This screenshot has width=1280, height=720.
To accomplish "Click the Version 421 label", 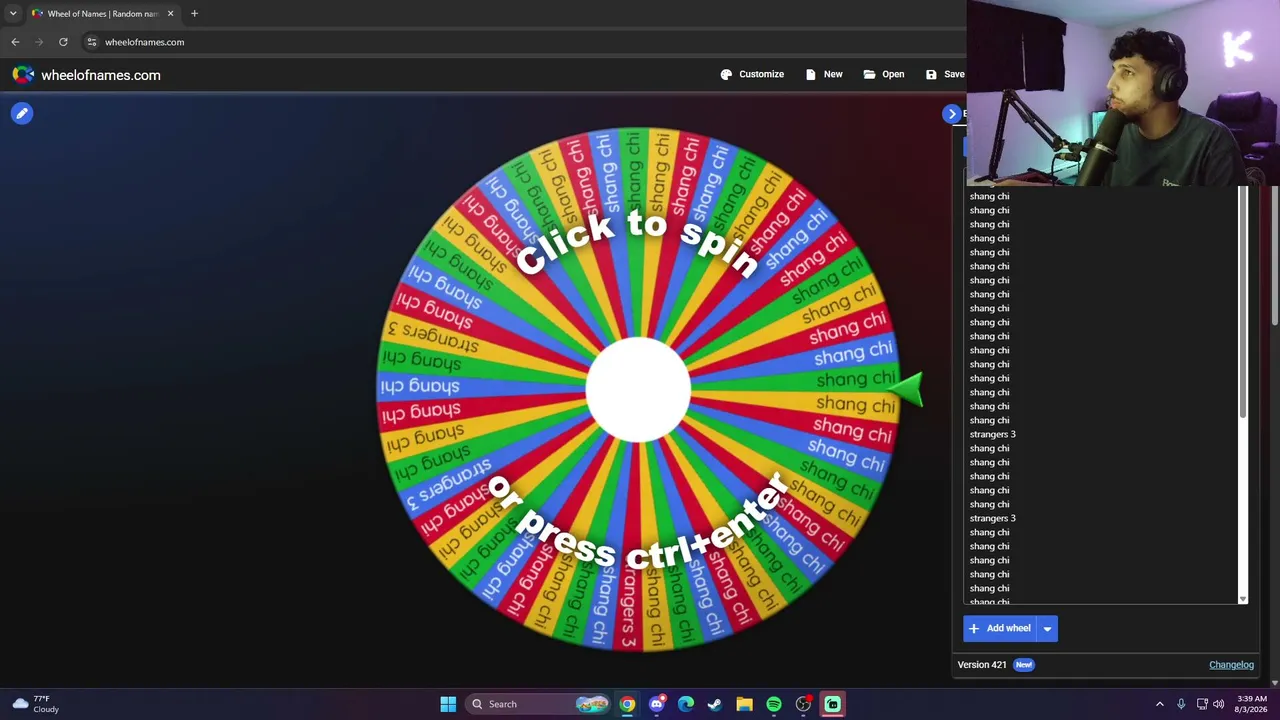I will (x=982, y=665).
